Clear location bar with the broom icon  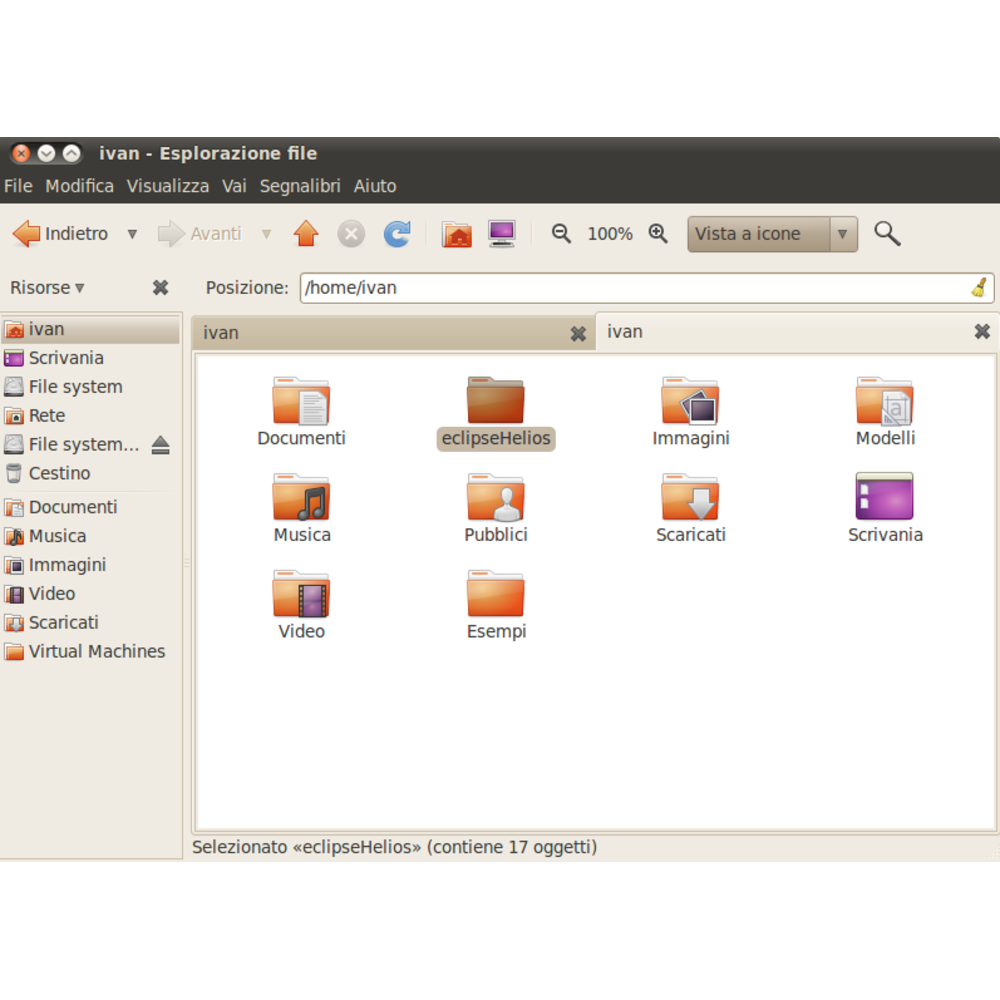(x=979, y=288)
